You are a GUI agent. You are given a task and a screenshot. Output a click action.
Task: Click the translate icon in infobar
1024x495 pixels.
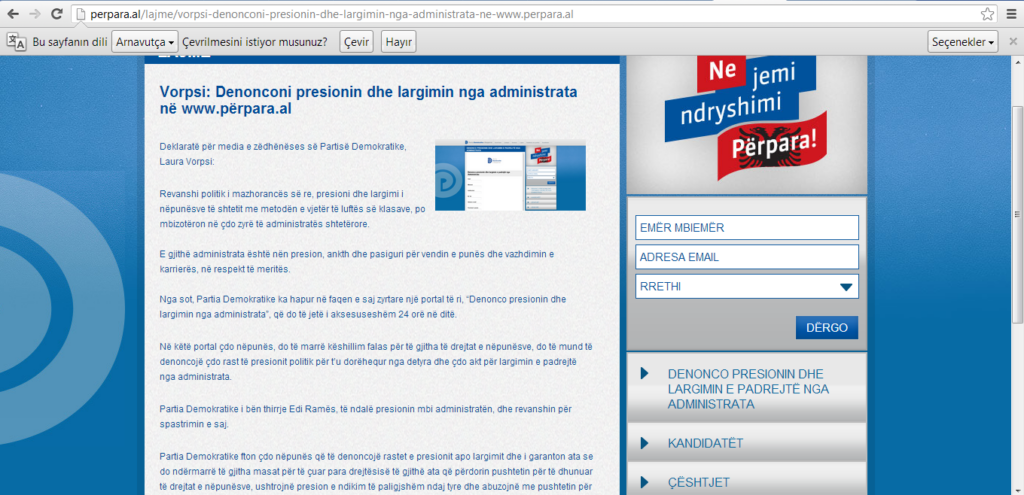tap(16, 42)
